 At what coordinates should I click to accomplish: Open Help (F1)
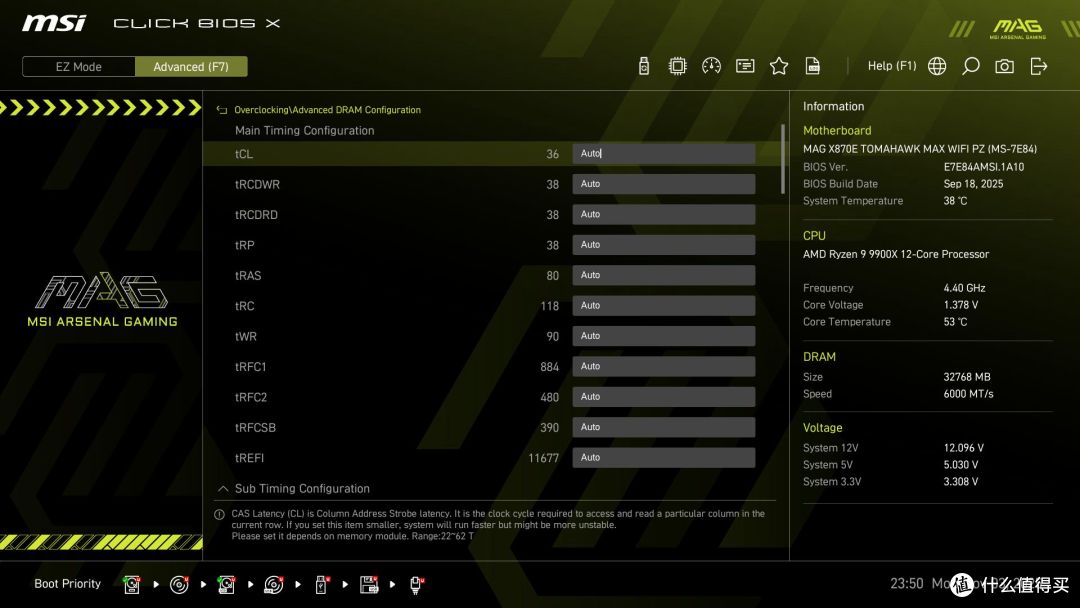[x=892, y=66]
